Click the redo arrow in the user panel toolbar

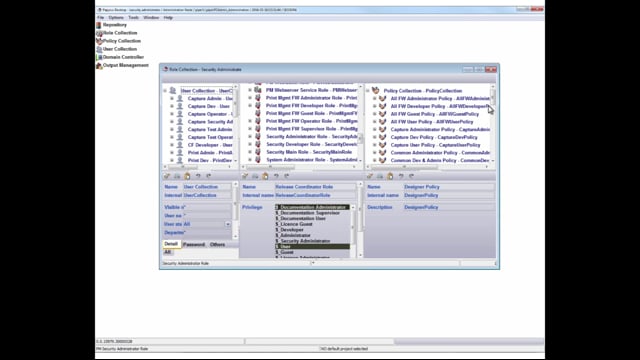[209, 176]
